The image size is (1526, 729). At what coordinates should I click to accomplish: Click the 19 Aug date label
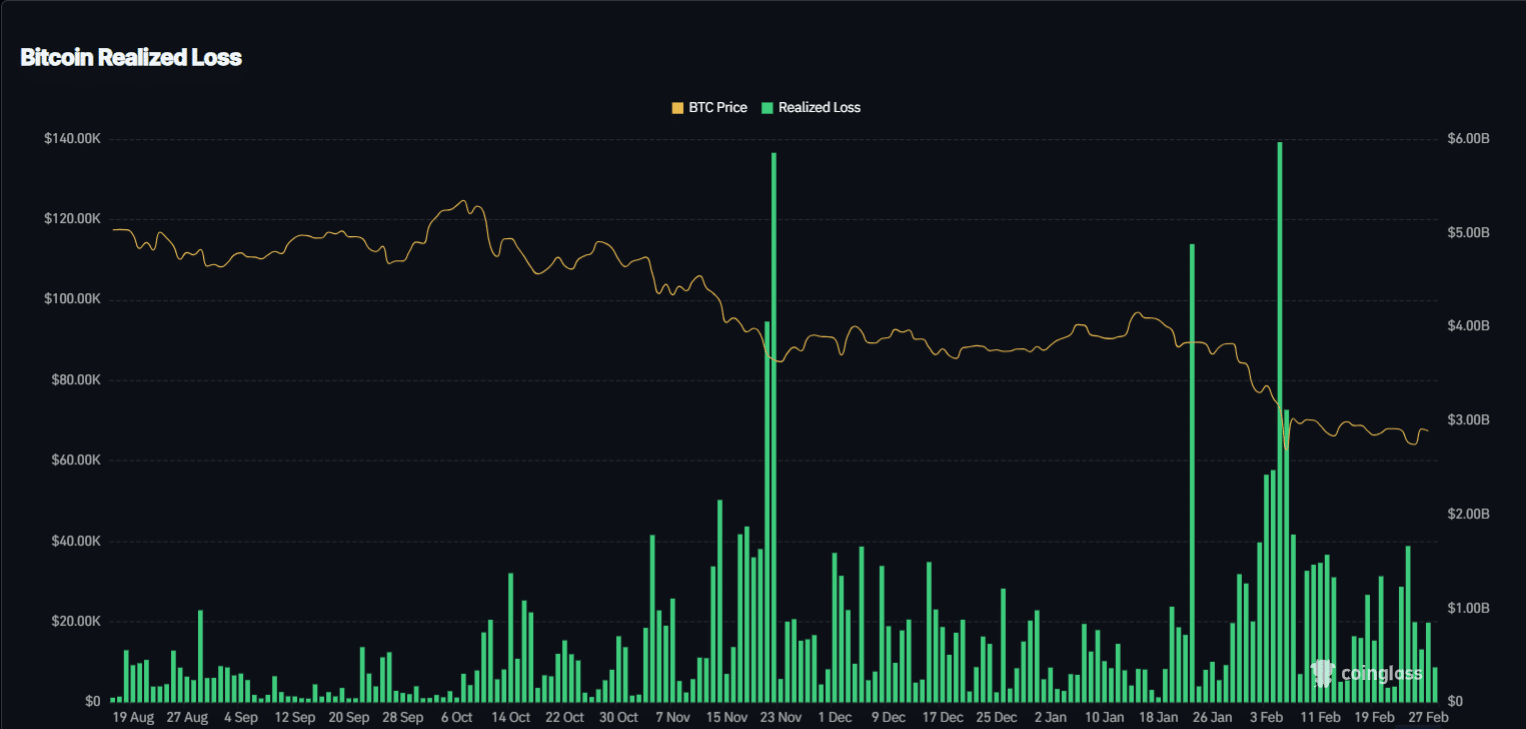click(x=133, y=717)
